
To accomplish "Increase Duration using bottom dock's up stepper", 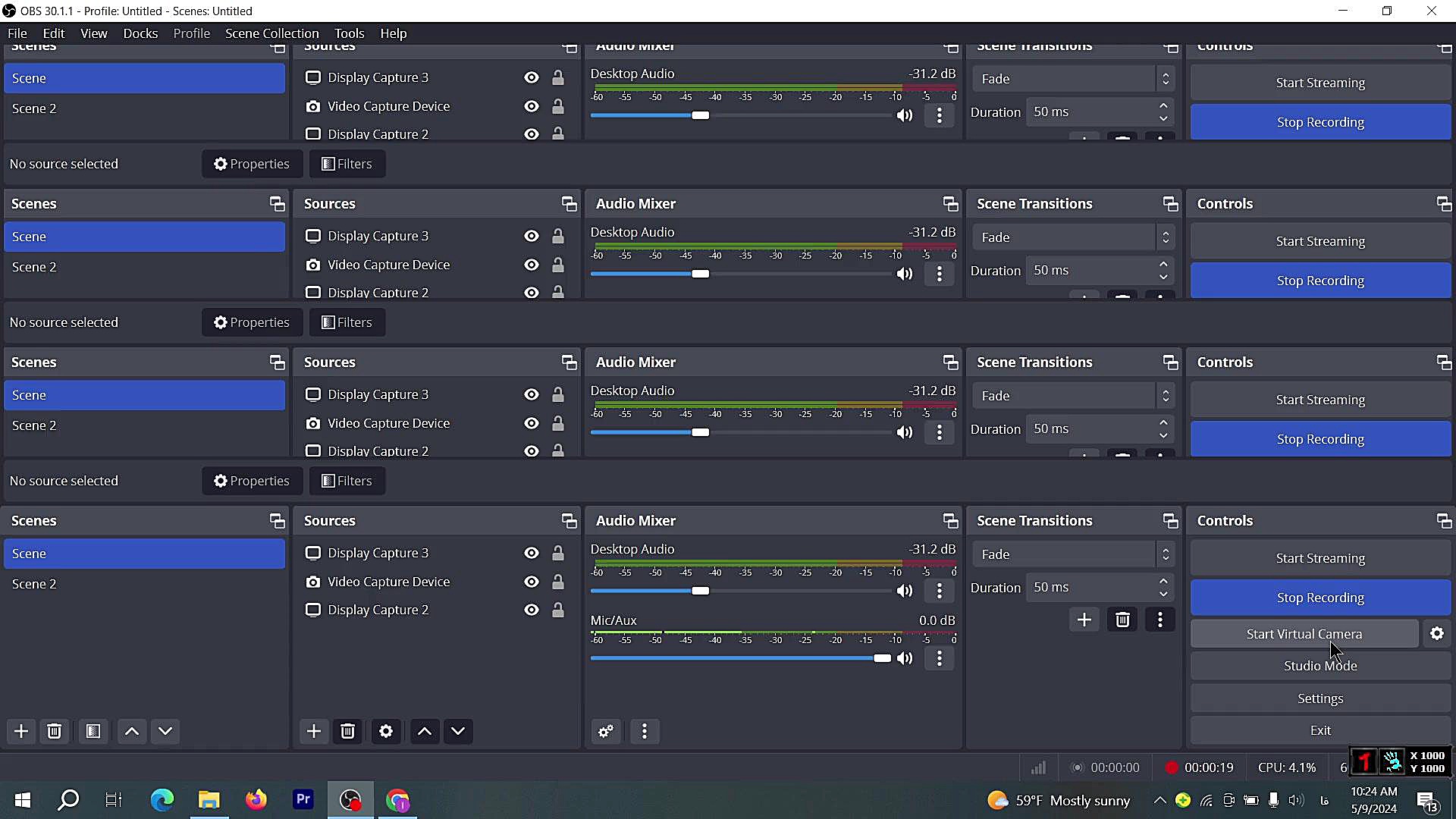I will pyautogui.click(x=1163, y=581).
